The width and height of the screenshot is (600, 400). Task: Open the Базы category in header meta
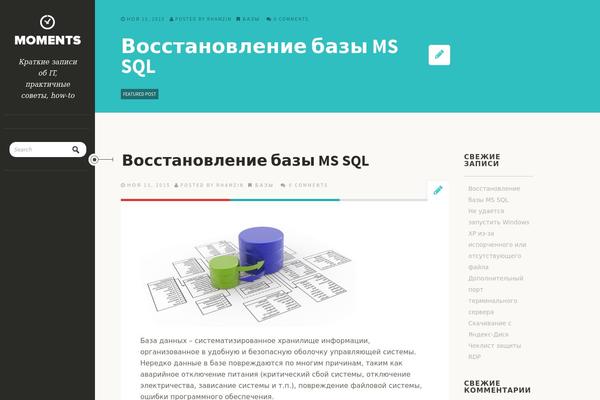tap(251, 19)
